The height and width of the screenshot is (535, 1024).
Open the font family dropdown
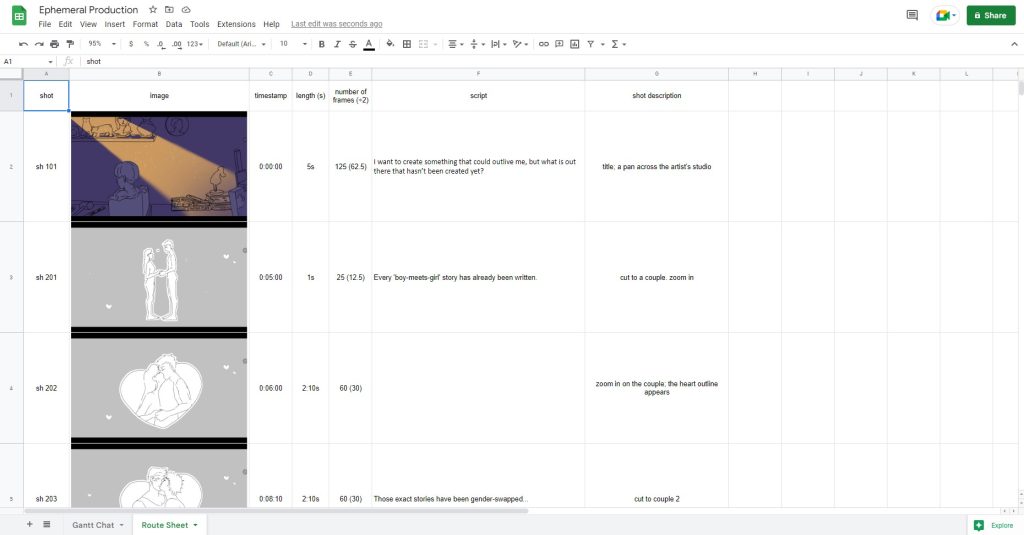coord(242,44)
